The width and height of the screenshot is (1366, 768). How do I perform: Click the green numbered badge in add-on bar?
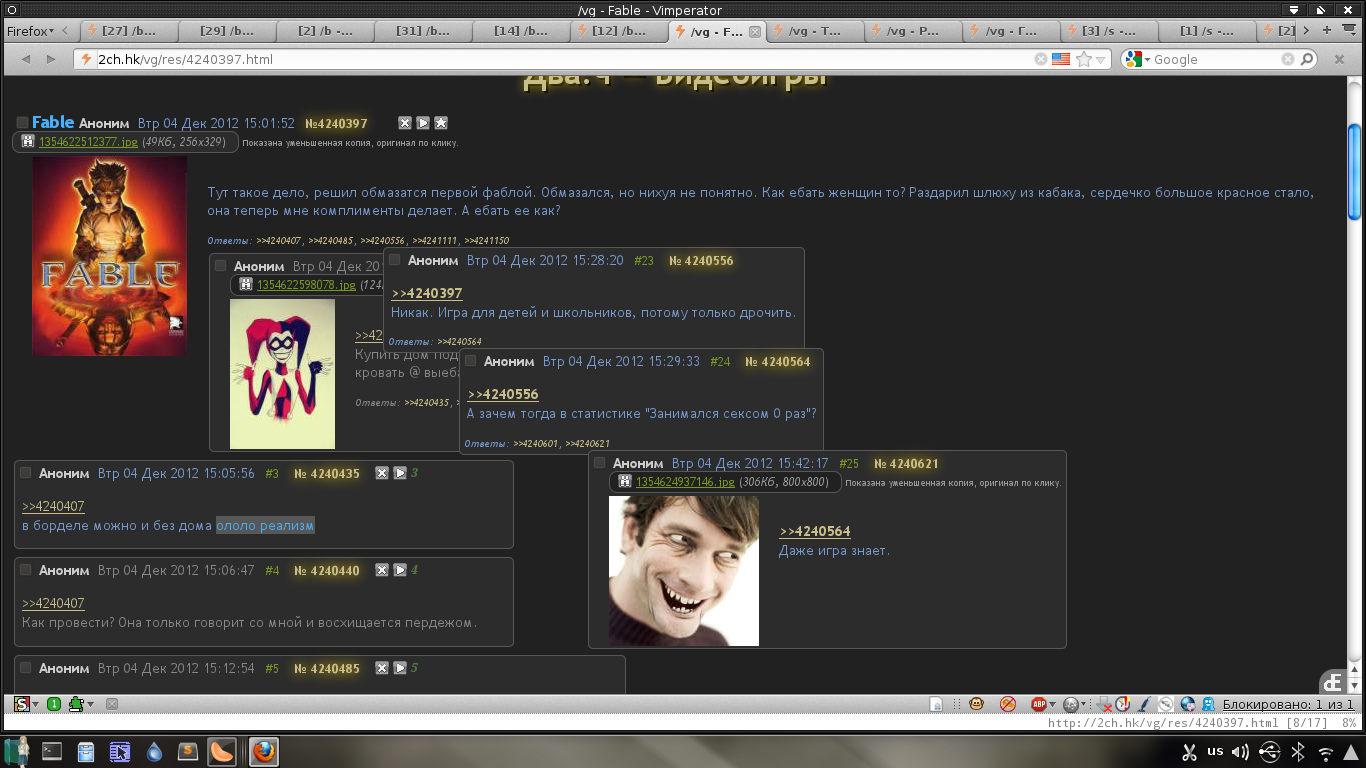click(x=54, y=704)
